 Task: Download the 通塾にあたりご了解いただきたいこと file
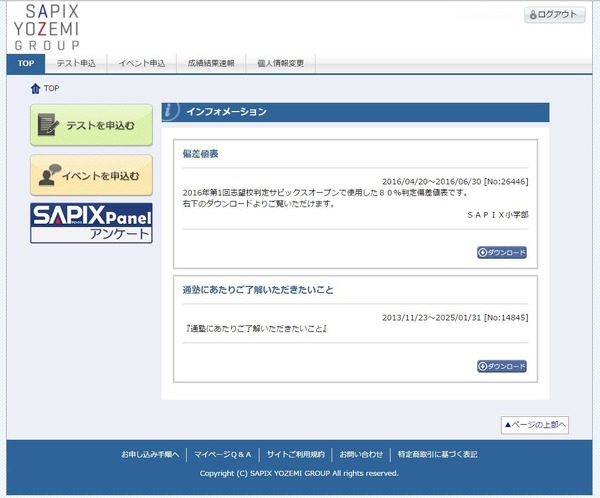coord(502,366)
